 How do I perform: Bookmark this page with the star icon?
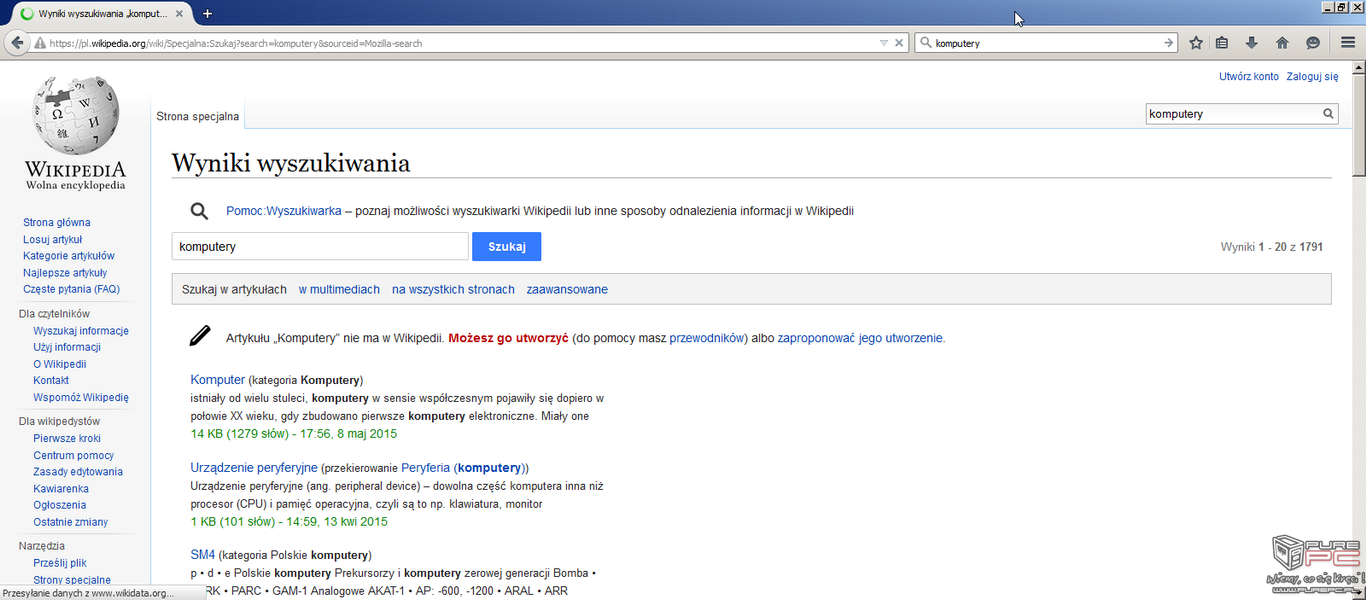coord(1195,43)
